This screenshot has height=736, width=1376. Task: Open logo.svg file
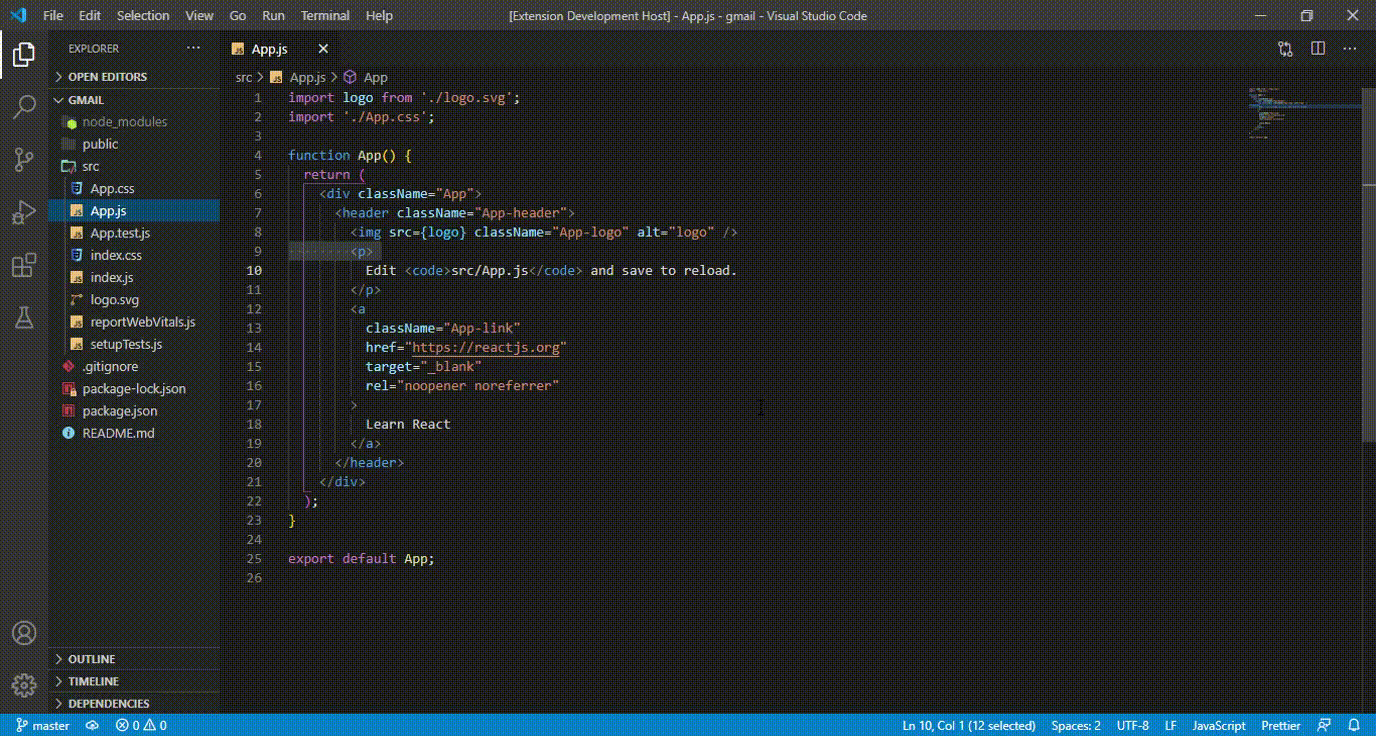[x=134, y=299]
